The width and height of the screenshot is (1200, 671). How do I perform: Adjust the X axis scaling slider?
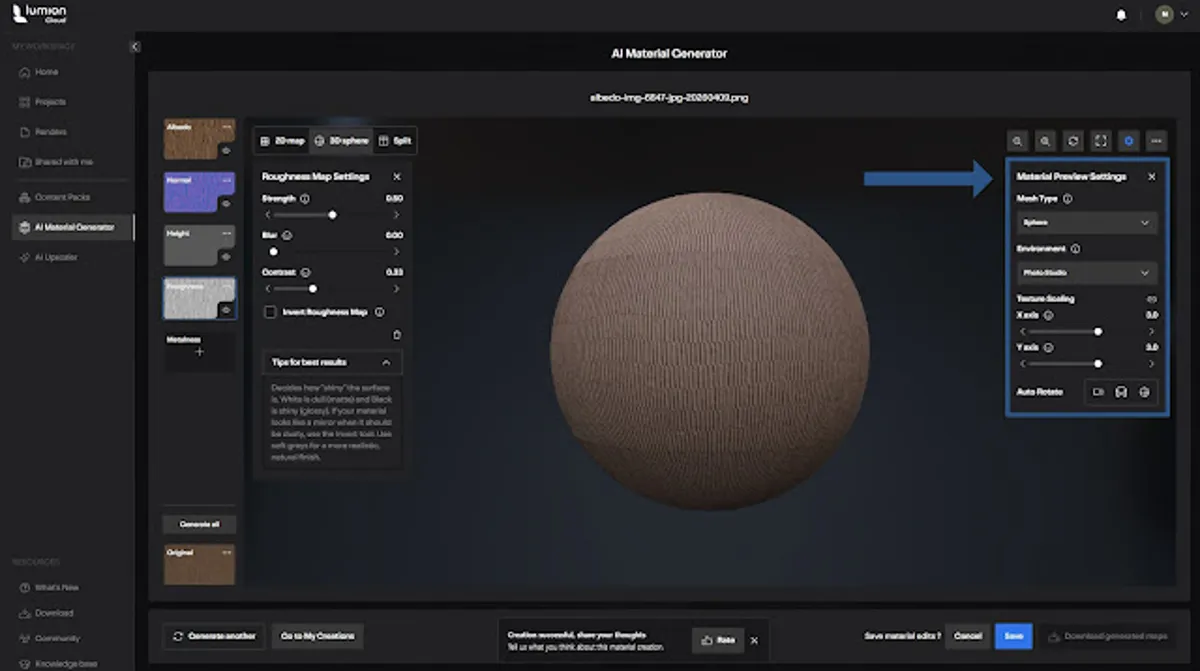coord(1098,331)
